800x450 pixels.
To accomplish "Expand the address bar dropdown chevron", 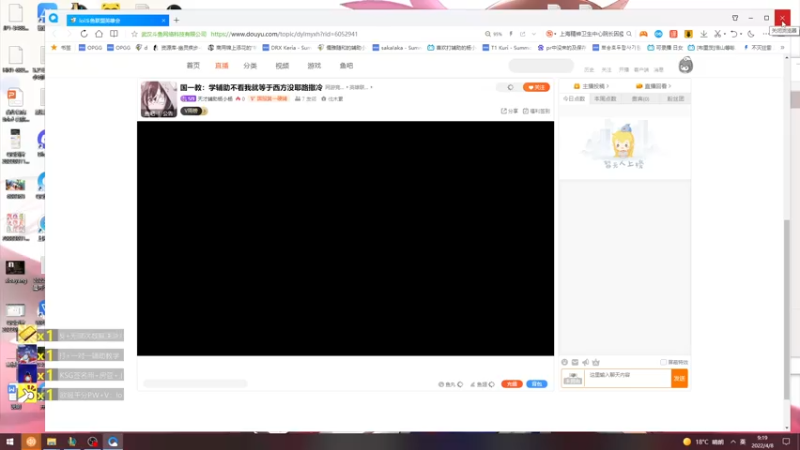I will point(534,34).
